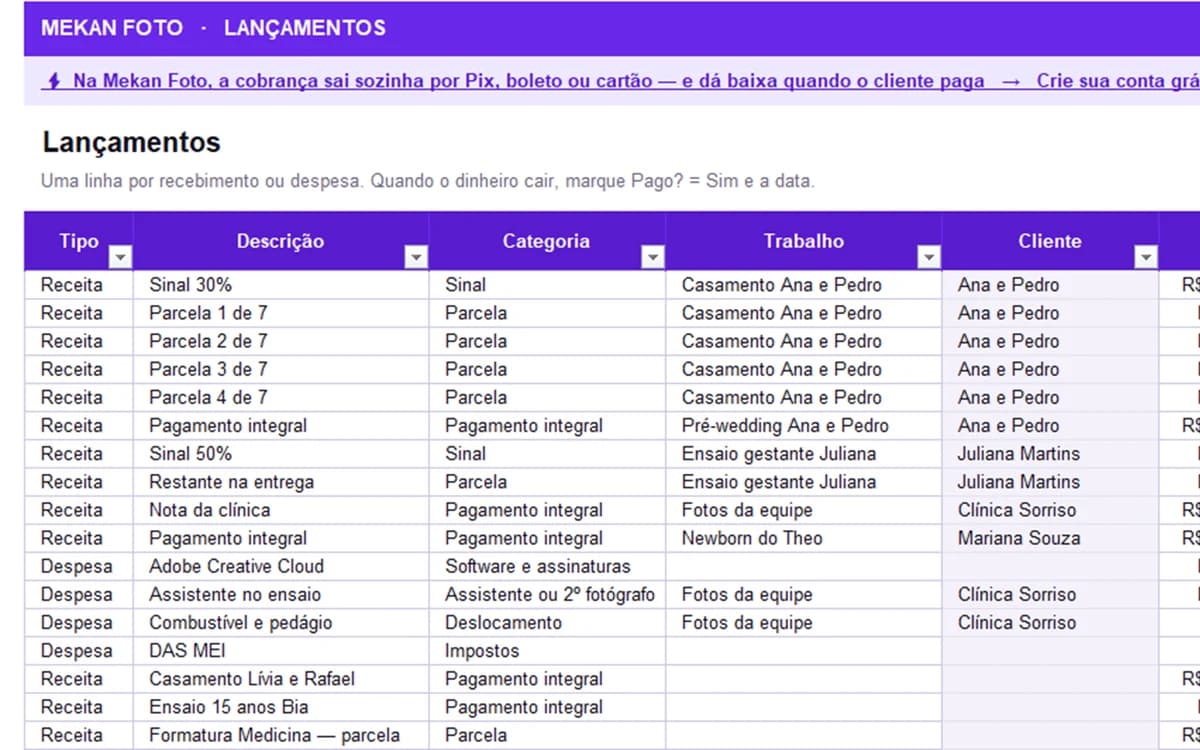1200x750 pixels.
Task: Select the 'Parcela 3 de 7' cell
Action: pos(281,369)
